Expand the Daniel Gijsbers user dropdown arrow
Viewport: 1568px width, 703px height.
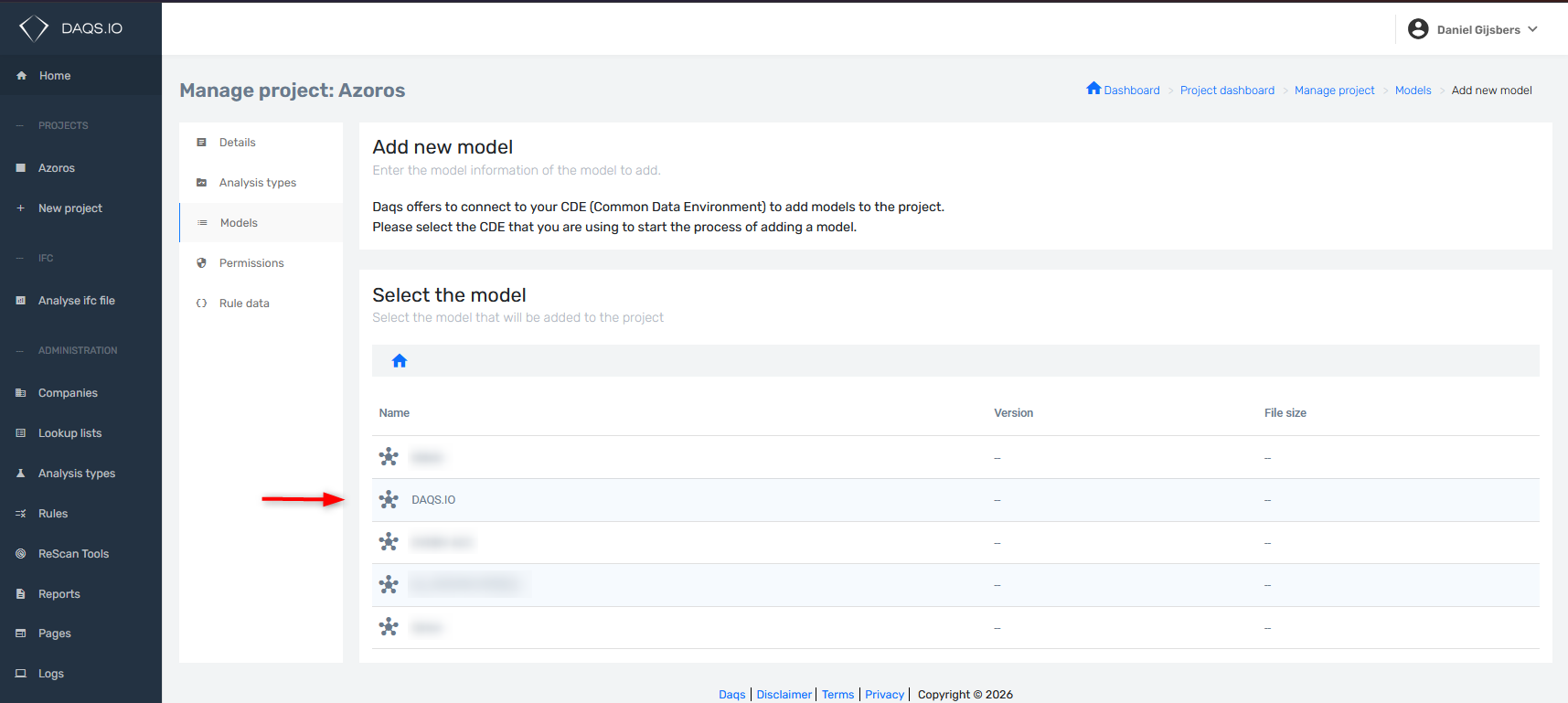1532,29
